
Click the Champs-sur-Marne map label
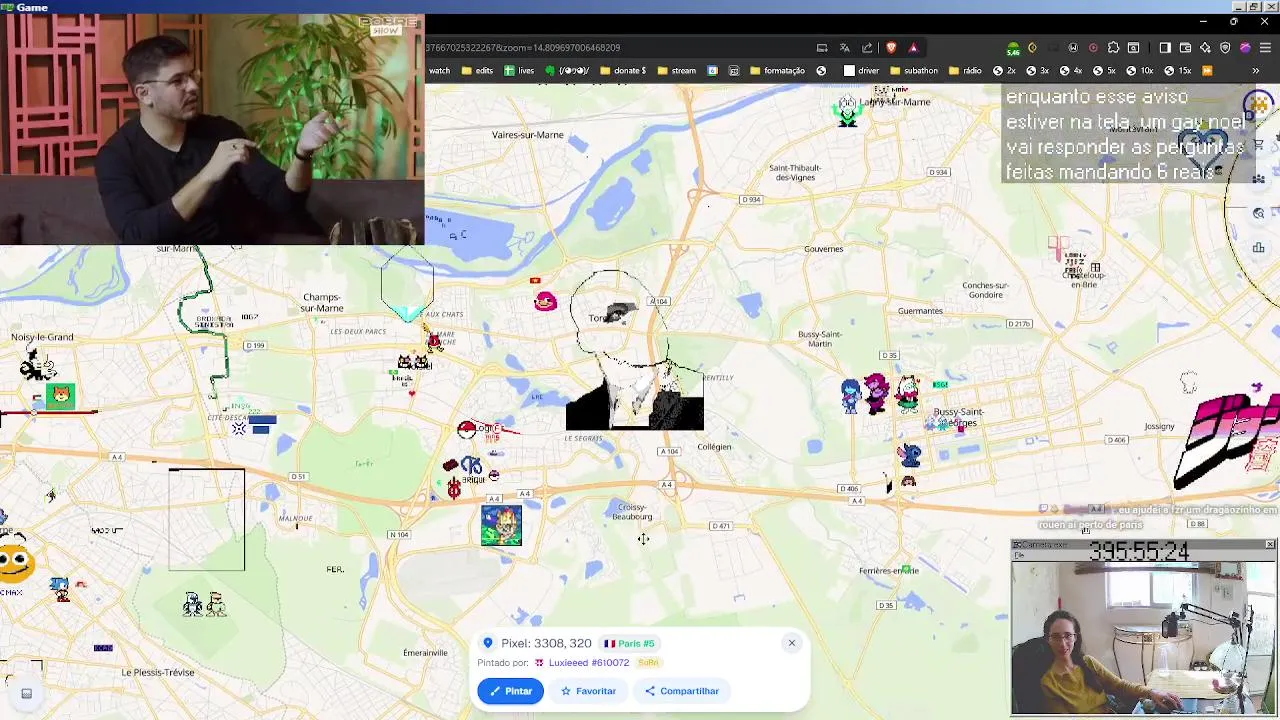click(x=322, y=303)
